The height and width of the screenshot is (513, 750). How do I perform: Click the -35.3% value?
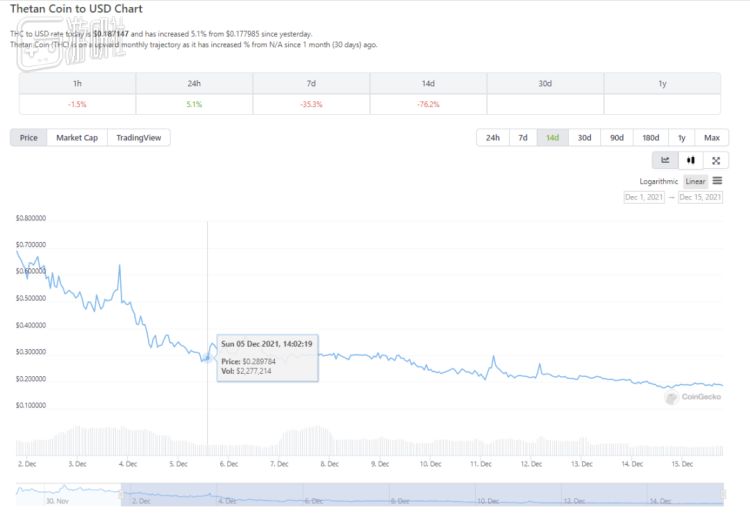311,104
